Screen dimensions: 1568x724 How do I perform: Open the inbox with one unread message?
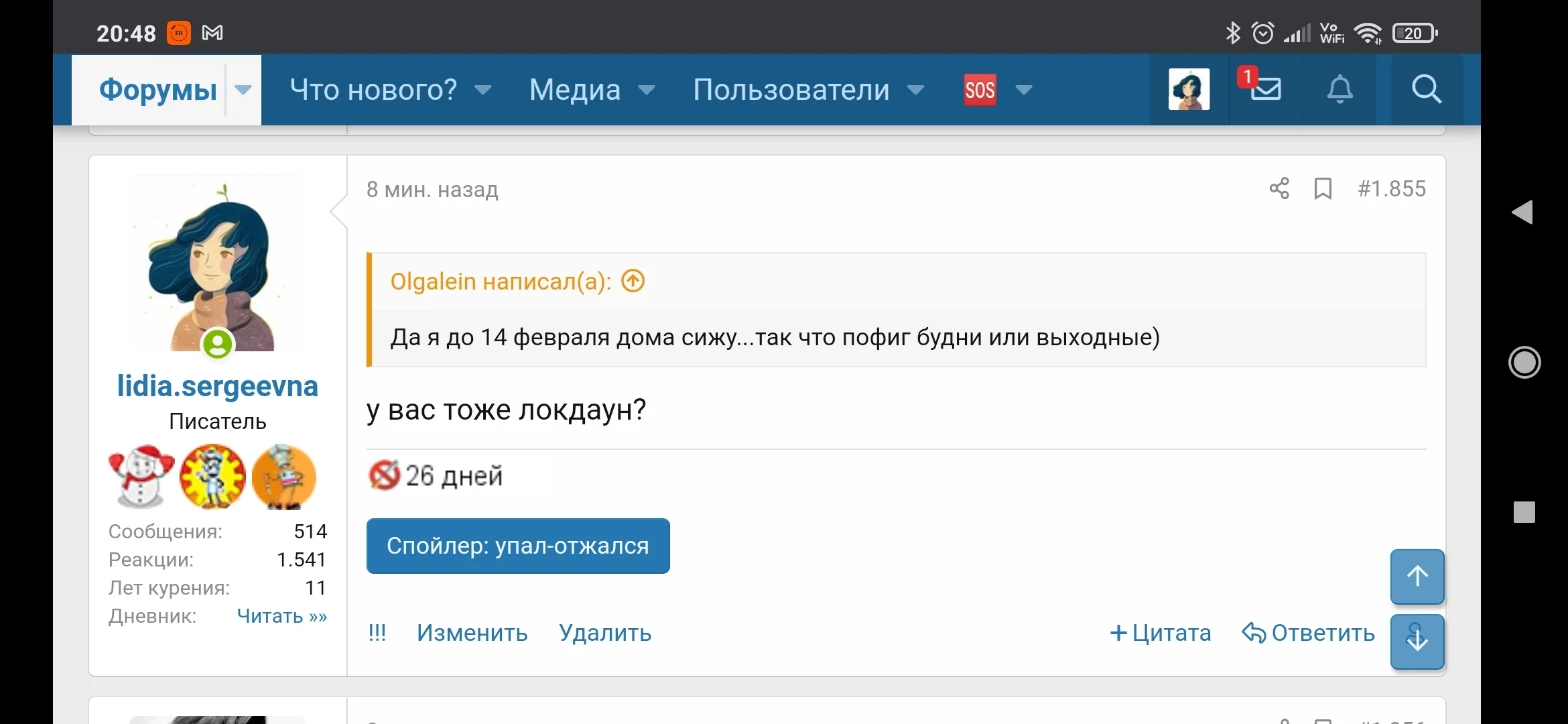pos(1264,89)
